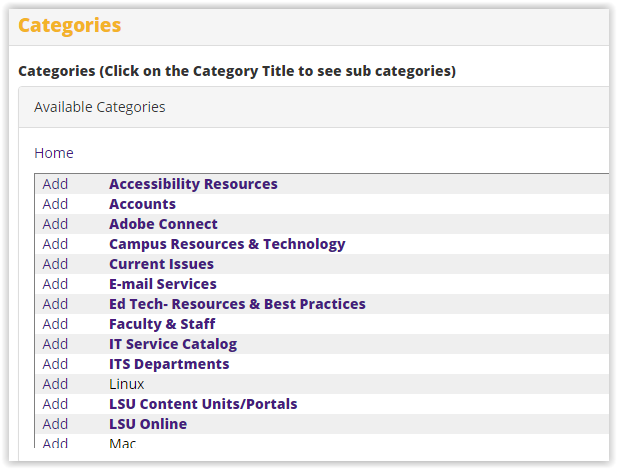Screen dimensions: 617x469
Task: Add the Adobe Connect category
Action: pos(55,224)
